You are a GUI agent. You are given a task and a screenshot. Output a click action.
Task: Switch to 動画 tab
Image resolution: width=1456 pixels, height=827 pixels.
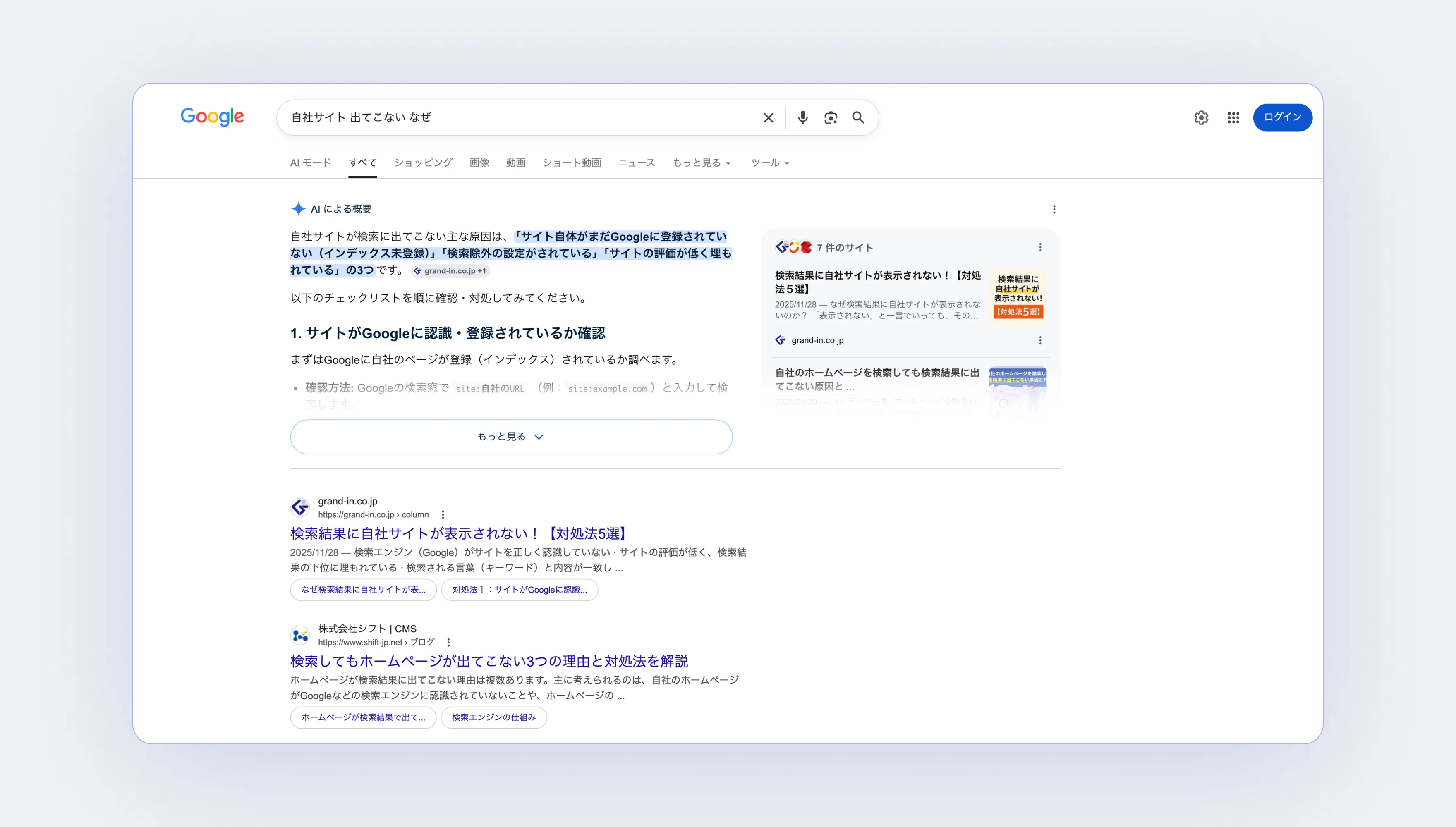(x=515, y=163)
